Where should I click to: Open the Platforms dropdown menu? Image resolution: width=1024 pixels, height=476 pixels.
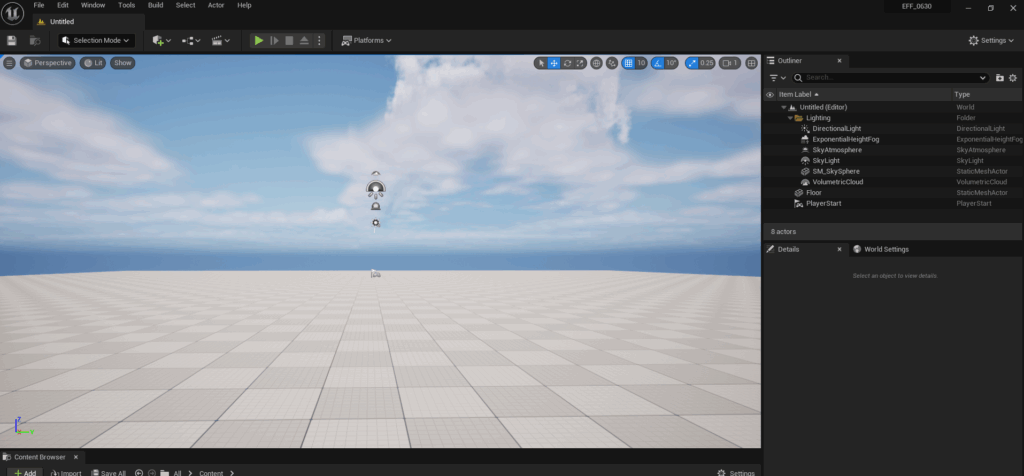click(366, 40)
